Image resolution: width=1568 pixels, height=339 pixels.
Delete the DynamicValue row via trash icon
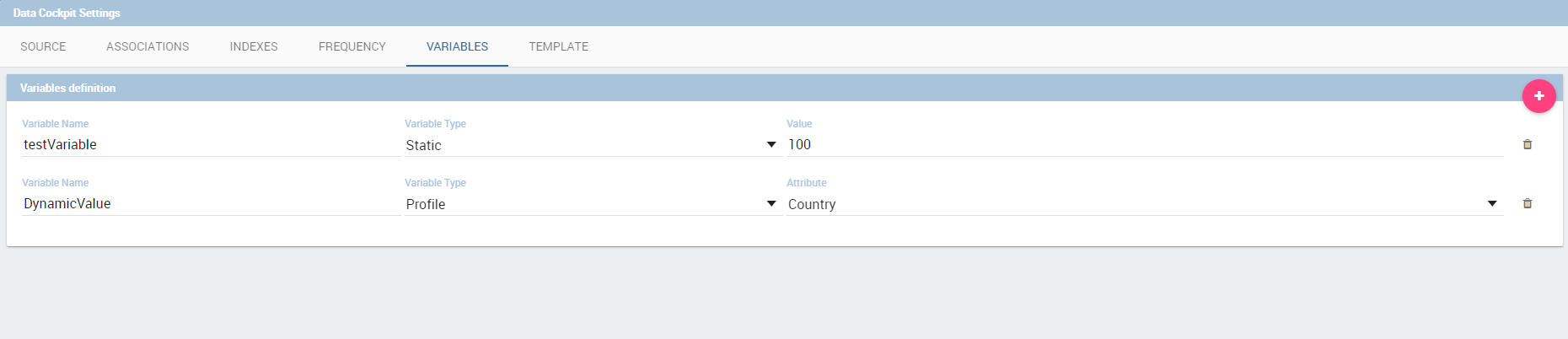pyautogui.click(x=1527, y=203)
